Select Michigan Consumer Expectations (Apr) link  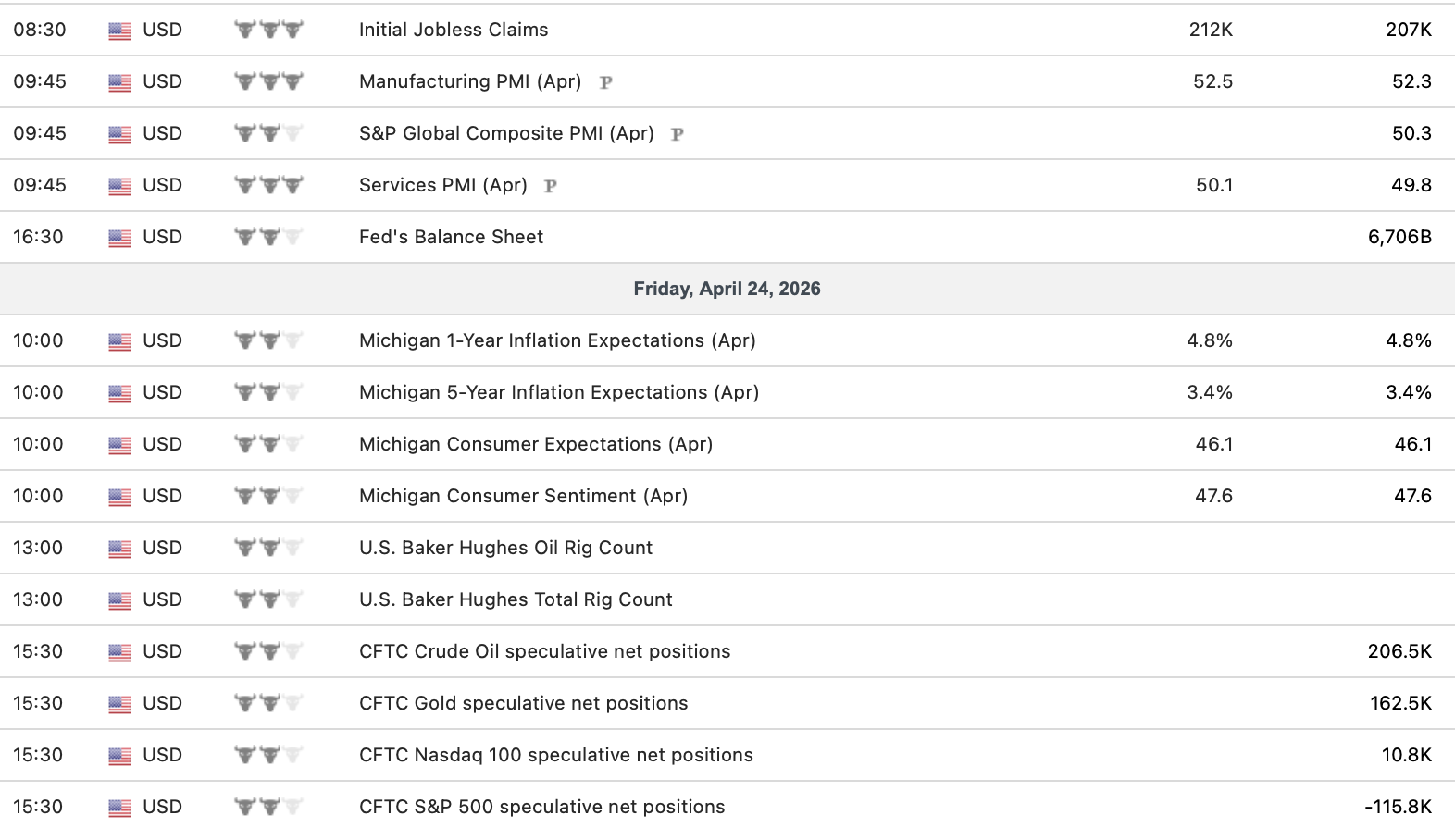pos(536,444)
